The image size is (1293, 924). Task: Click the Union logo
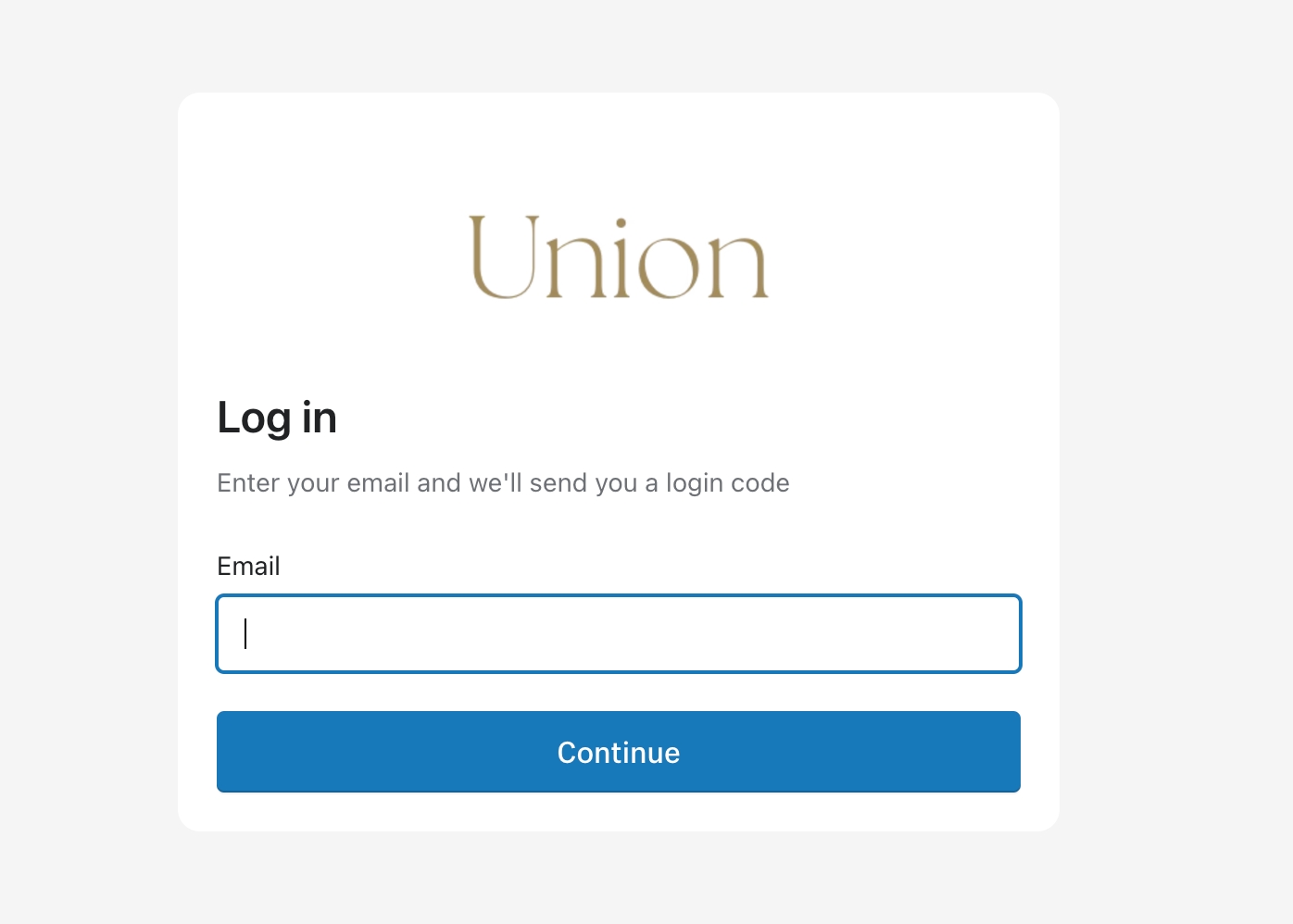[x=619, y=257]
